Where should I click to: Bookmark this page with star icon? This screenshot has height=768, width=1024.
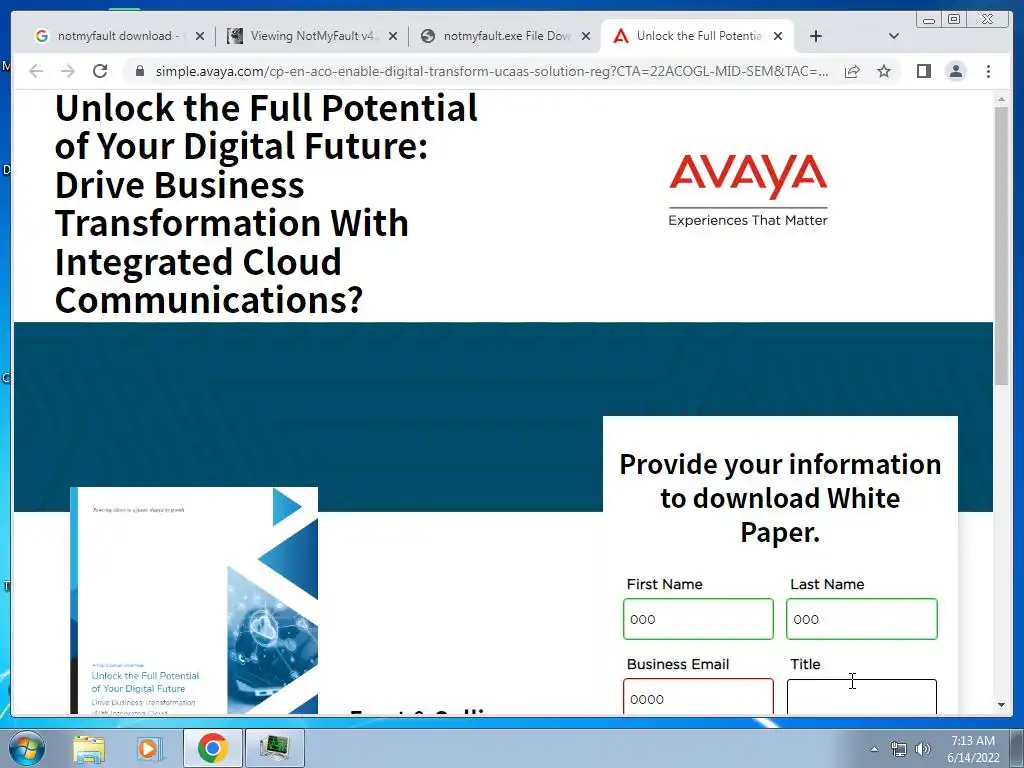point(884,71)
